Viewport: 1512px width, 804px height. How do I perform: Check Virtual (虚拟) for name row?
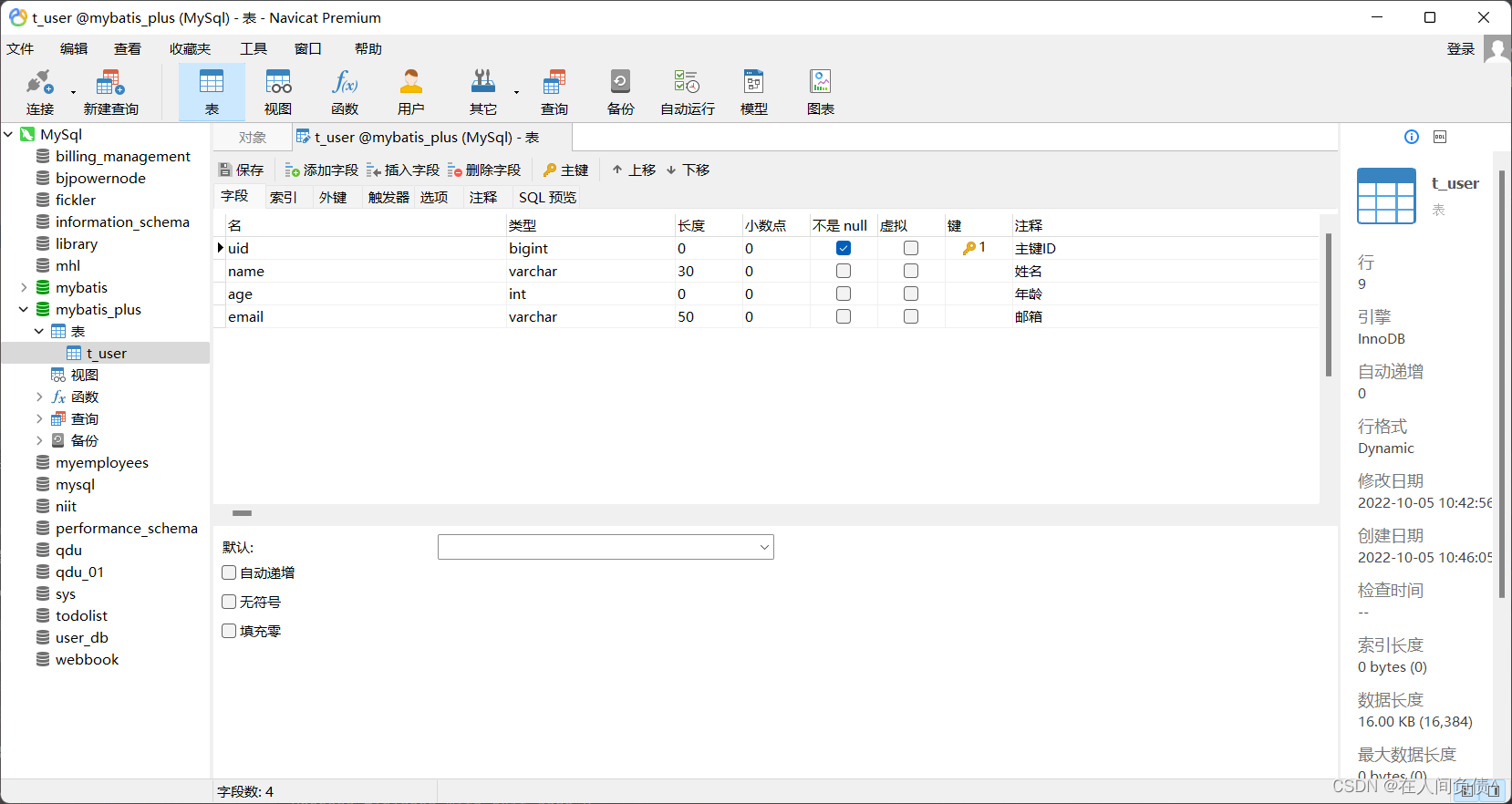coord(911,271)
